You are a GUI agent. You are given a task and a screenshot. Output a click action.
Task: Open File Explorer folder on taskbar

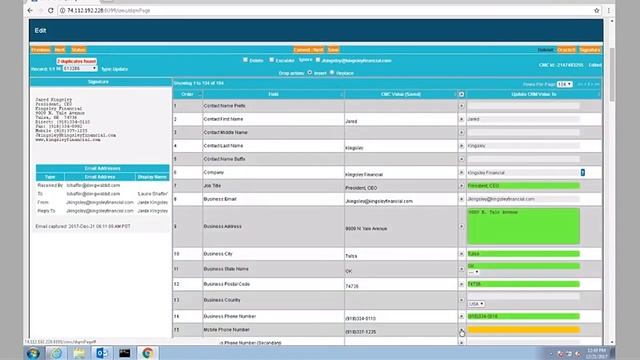point(79,353)
